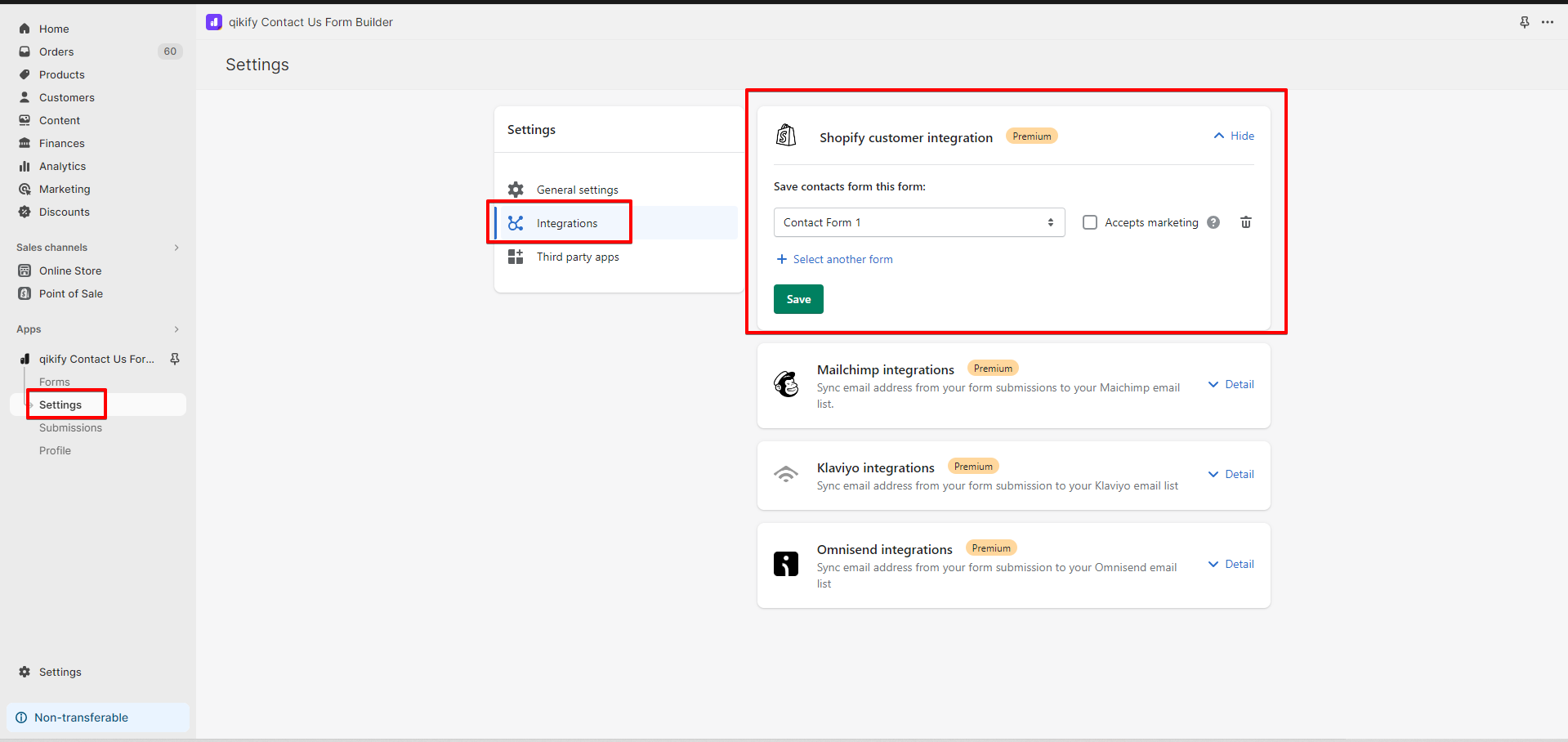The height and width of the screenshot is (742, 1568).
Task: Click the Orders inbox icon
Action: coord(25,51)
